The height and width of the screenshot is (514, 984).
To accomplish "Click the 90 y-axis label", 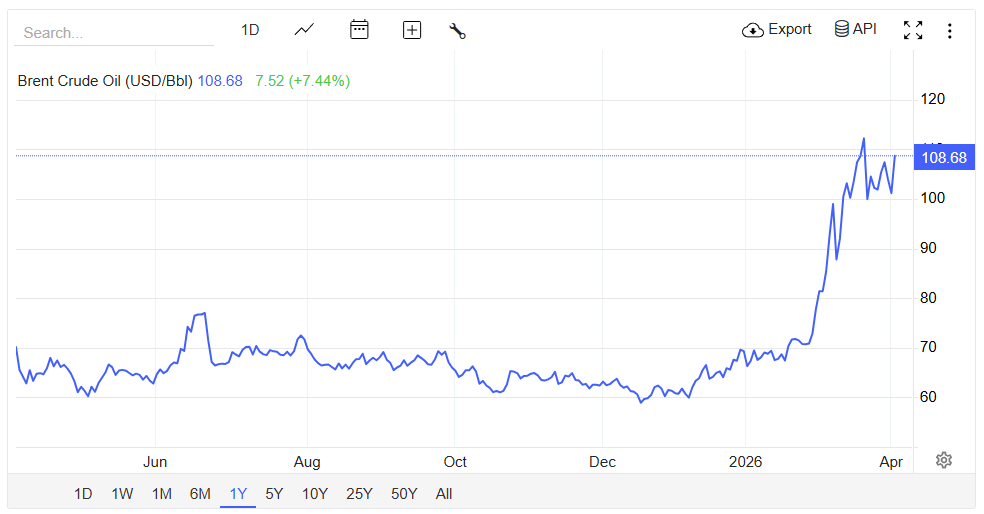I will [928, 248].
